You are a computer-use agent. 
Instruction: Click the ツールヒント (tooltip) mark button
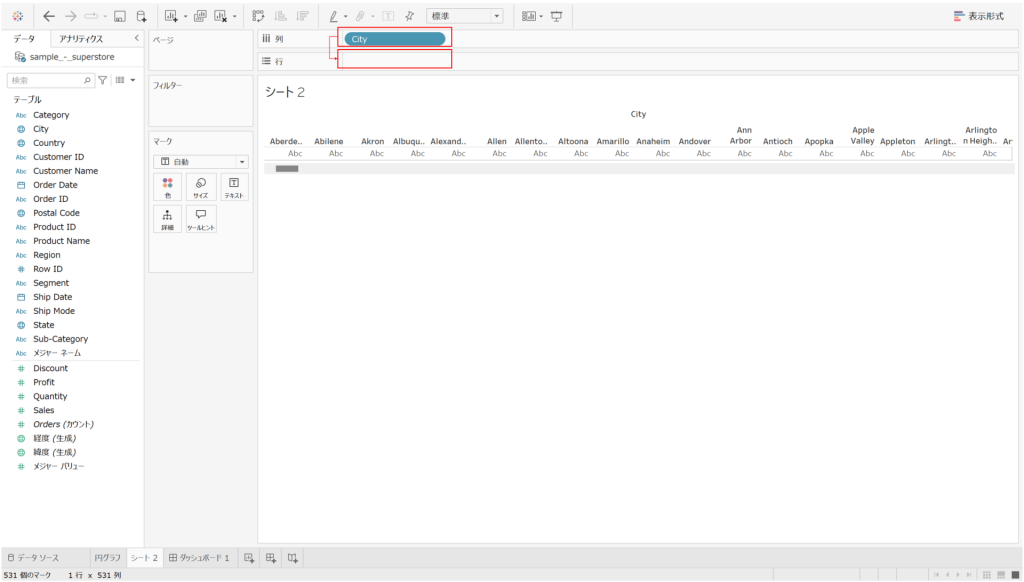click(200, 219)
